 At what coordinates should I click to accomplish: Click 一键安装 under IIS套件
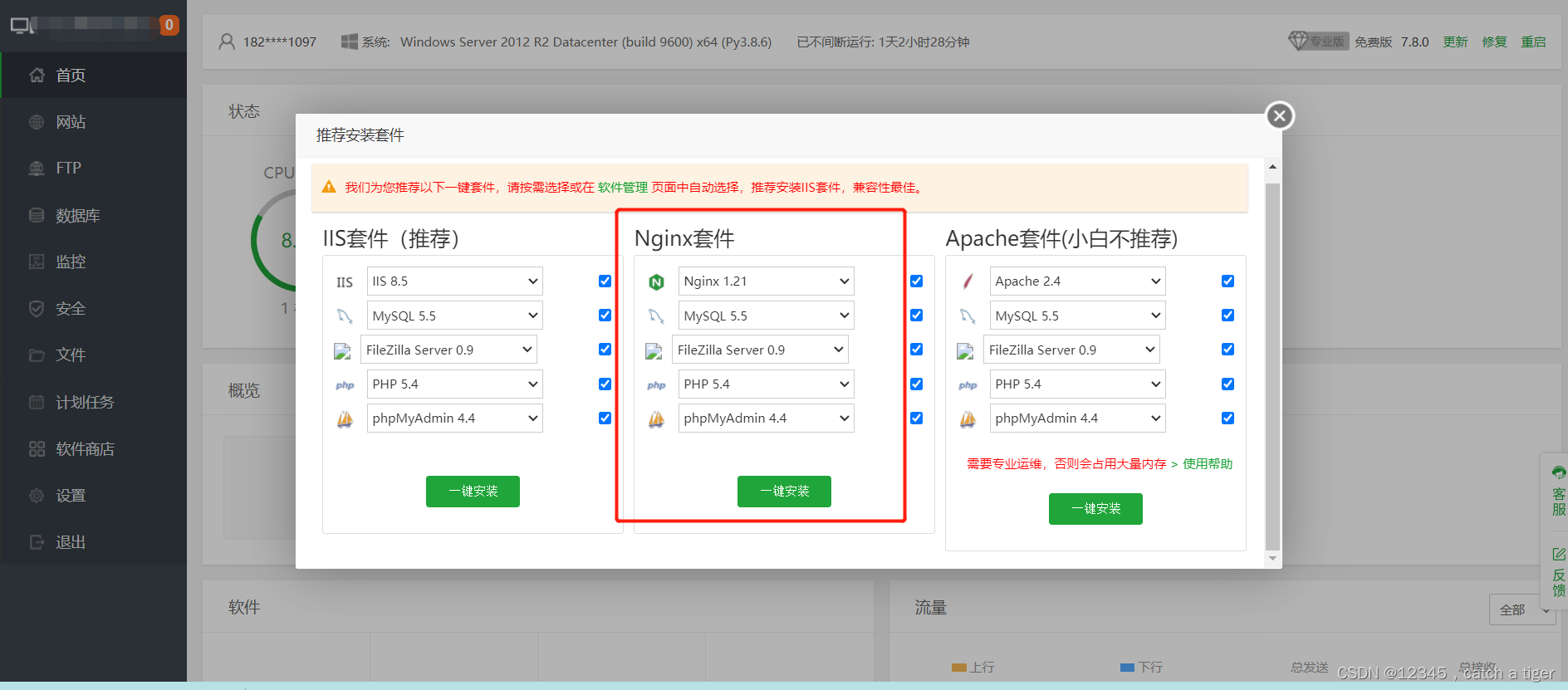click(473, 492)
